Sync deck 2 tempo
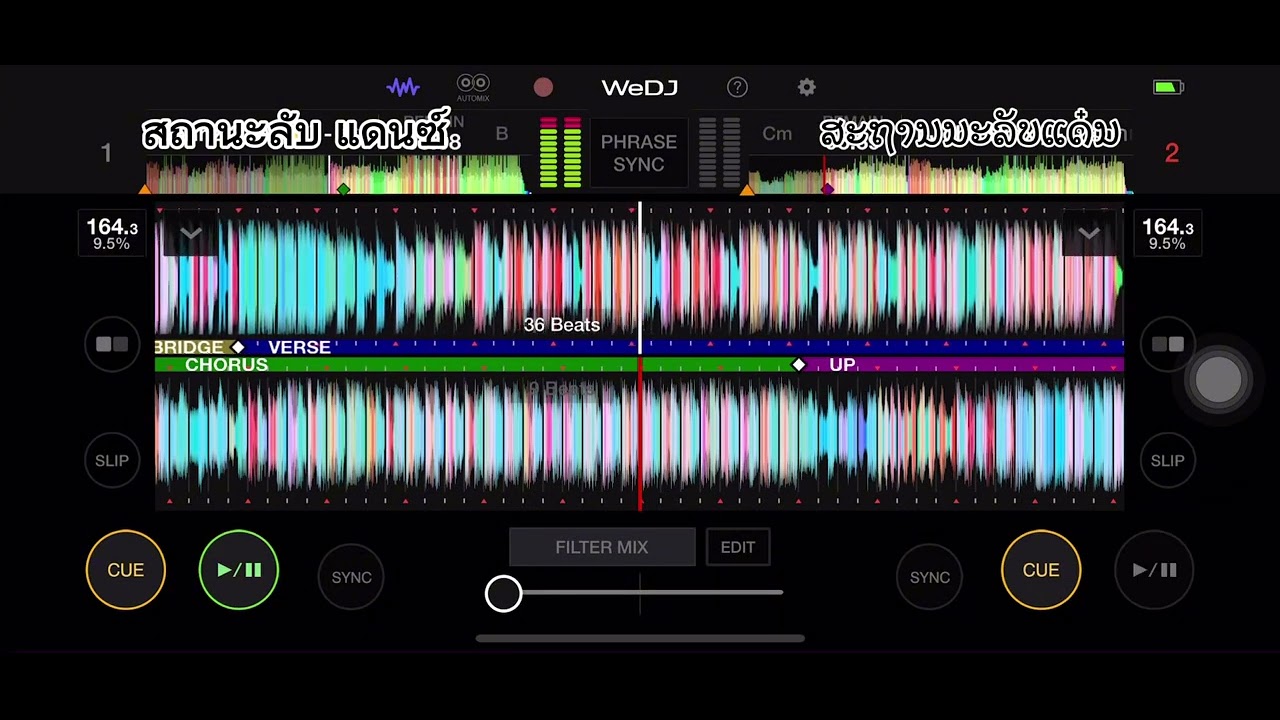 pos(929,577)
